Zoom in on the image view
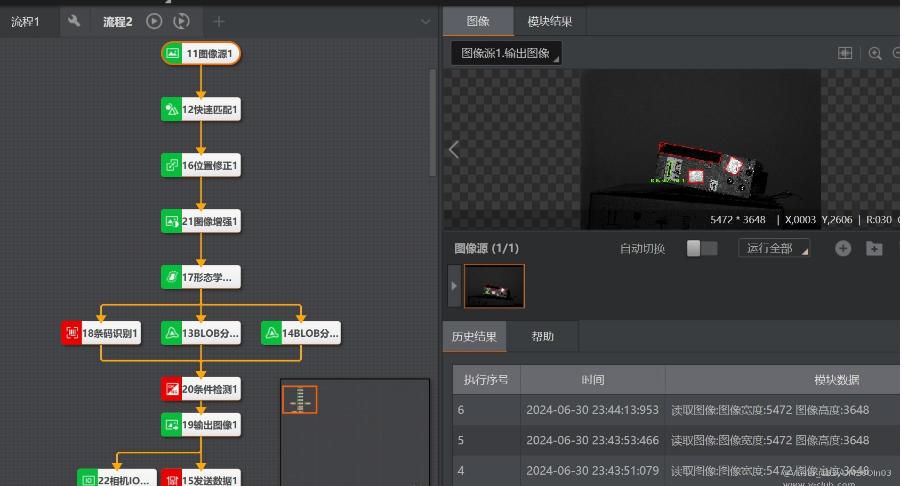Viewport: 902px width, 486px height. point(875,53)
